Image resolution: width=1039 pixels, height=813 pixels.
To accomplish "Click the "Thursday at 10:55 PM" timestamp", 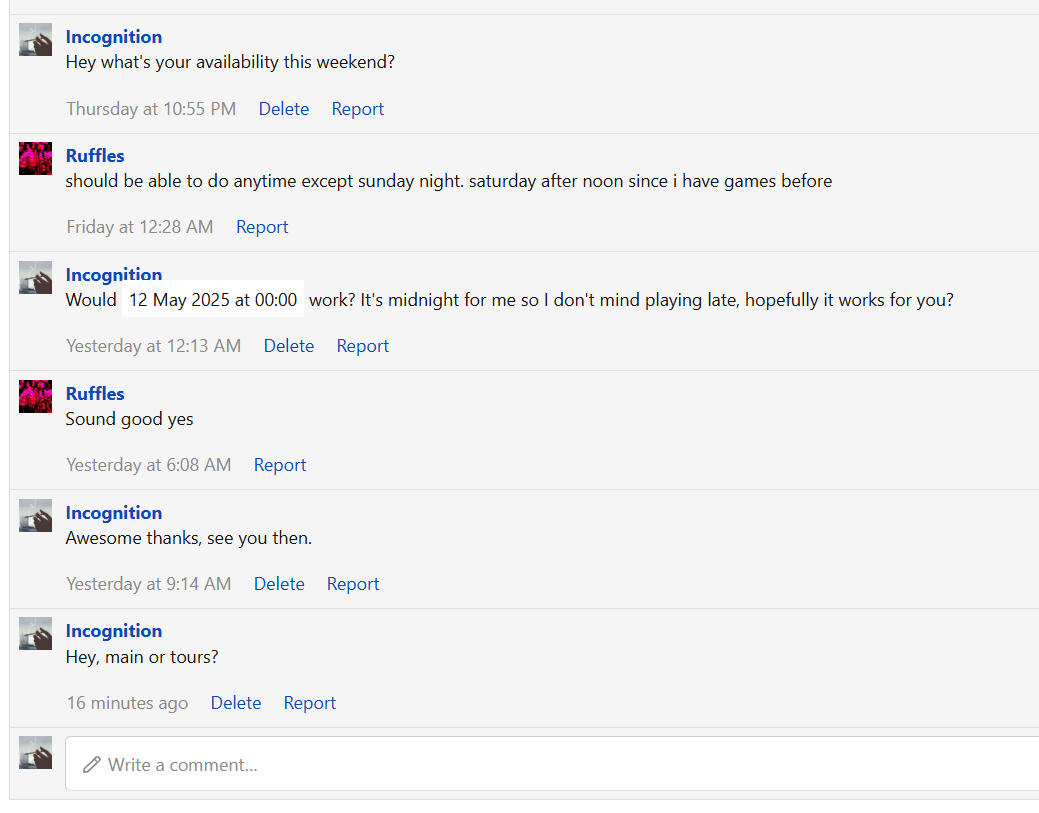I will (151, 109).
